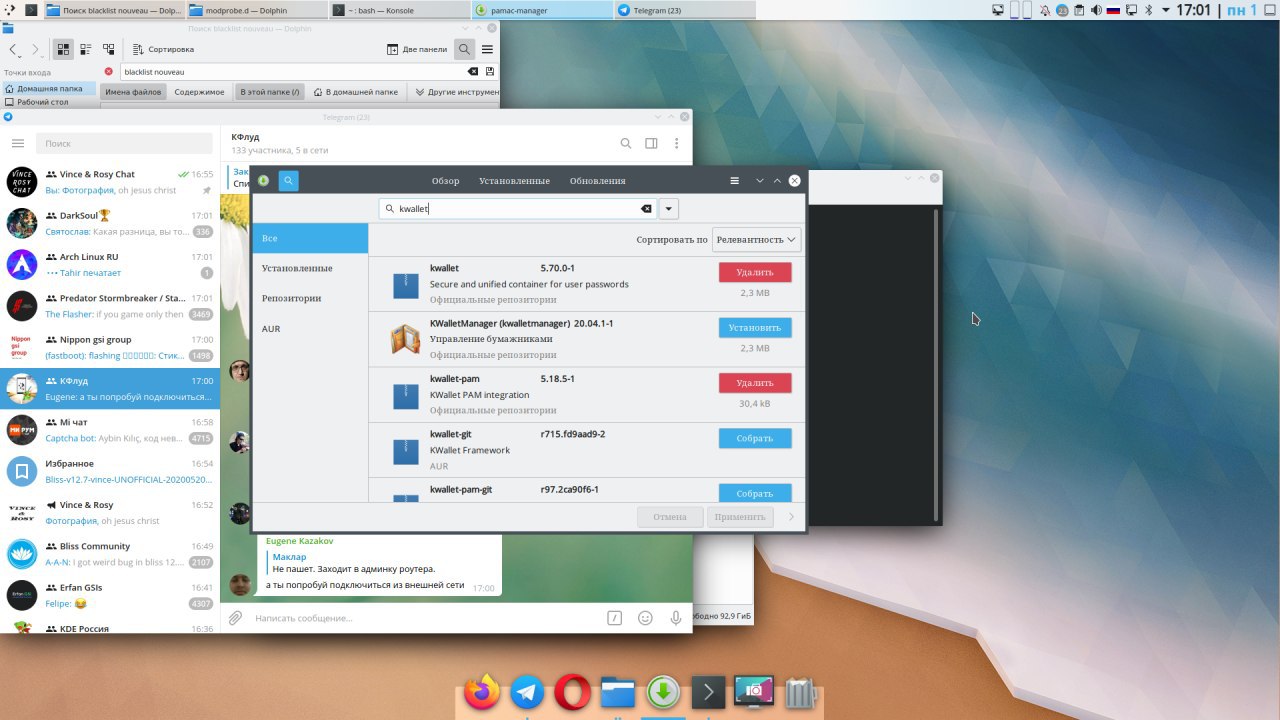Clear the kwallet search text

coord(646,209)
